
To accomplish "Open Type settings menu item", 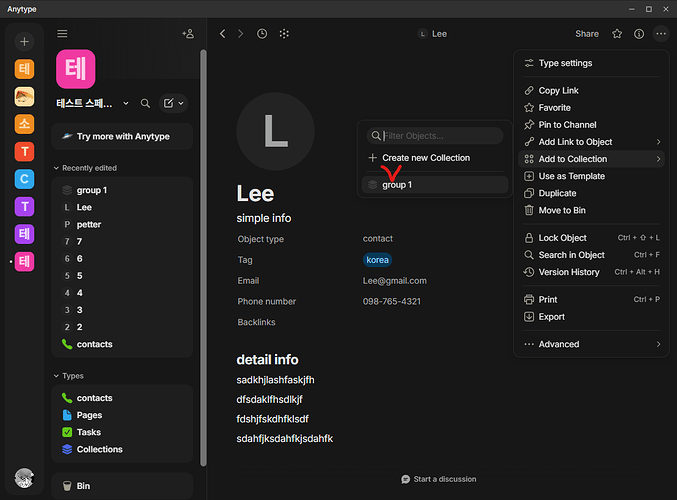I will tap(592, 63).
